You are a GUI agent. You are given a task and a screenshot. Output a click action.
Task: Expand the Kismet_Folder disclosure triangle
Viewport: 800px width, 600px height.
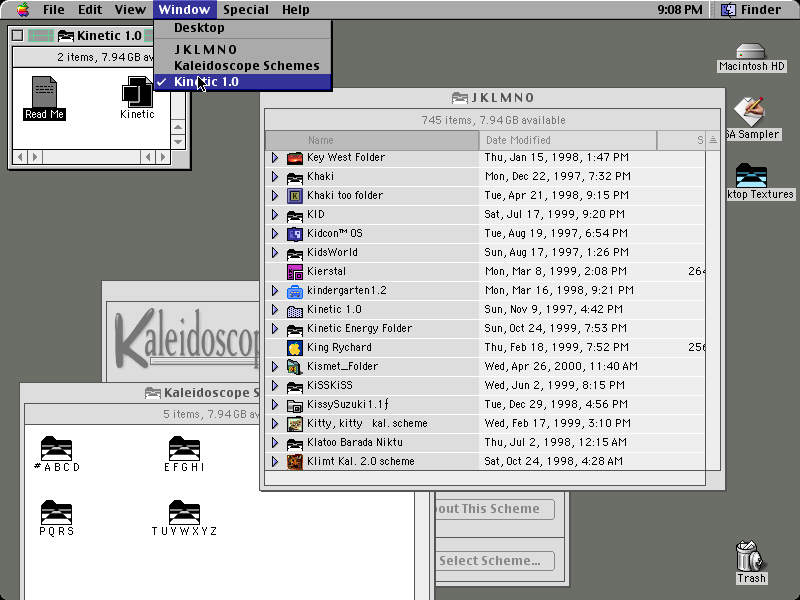pyautogui.click(x=274, y=367)
